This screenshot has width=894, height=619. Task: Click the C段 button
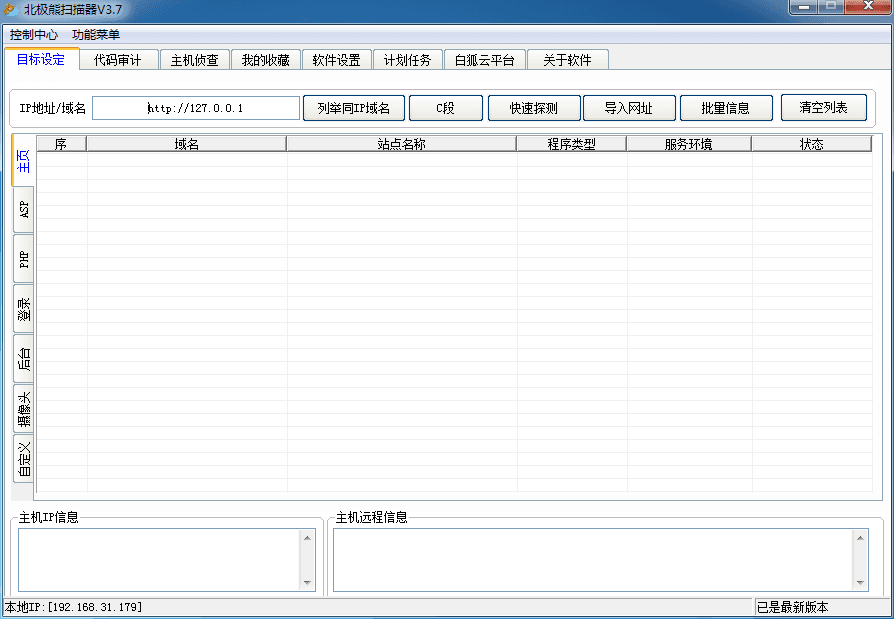446,108
